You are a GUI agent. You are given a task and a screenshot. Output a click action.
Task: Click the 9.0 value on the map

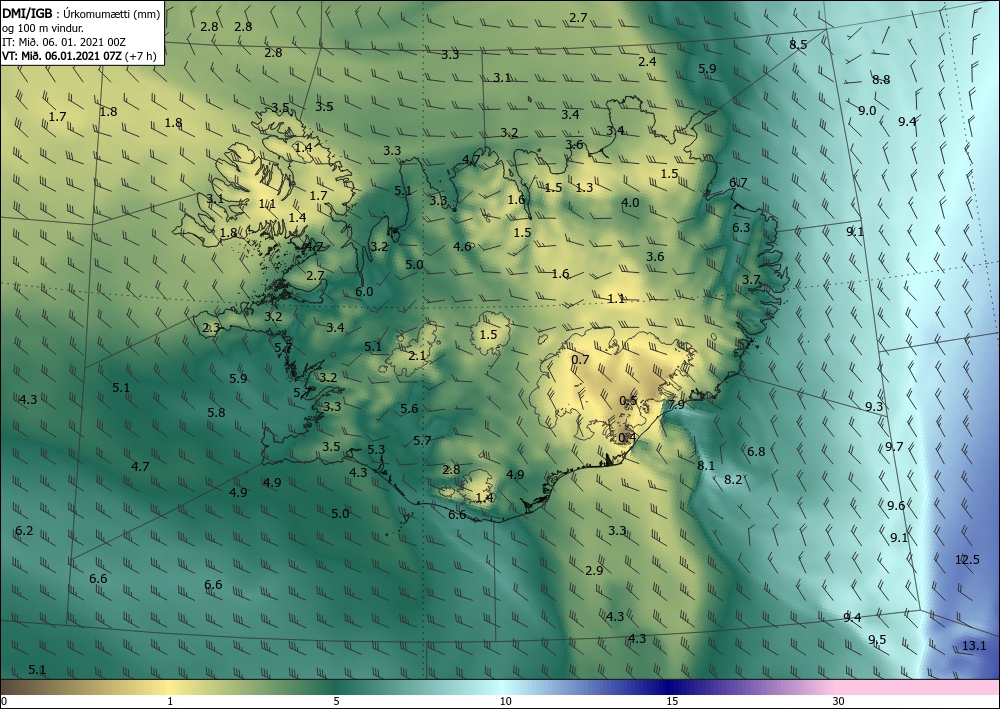click(x=867, y=111)
